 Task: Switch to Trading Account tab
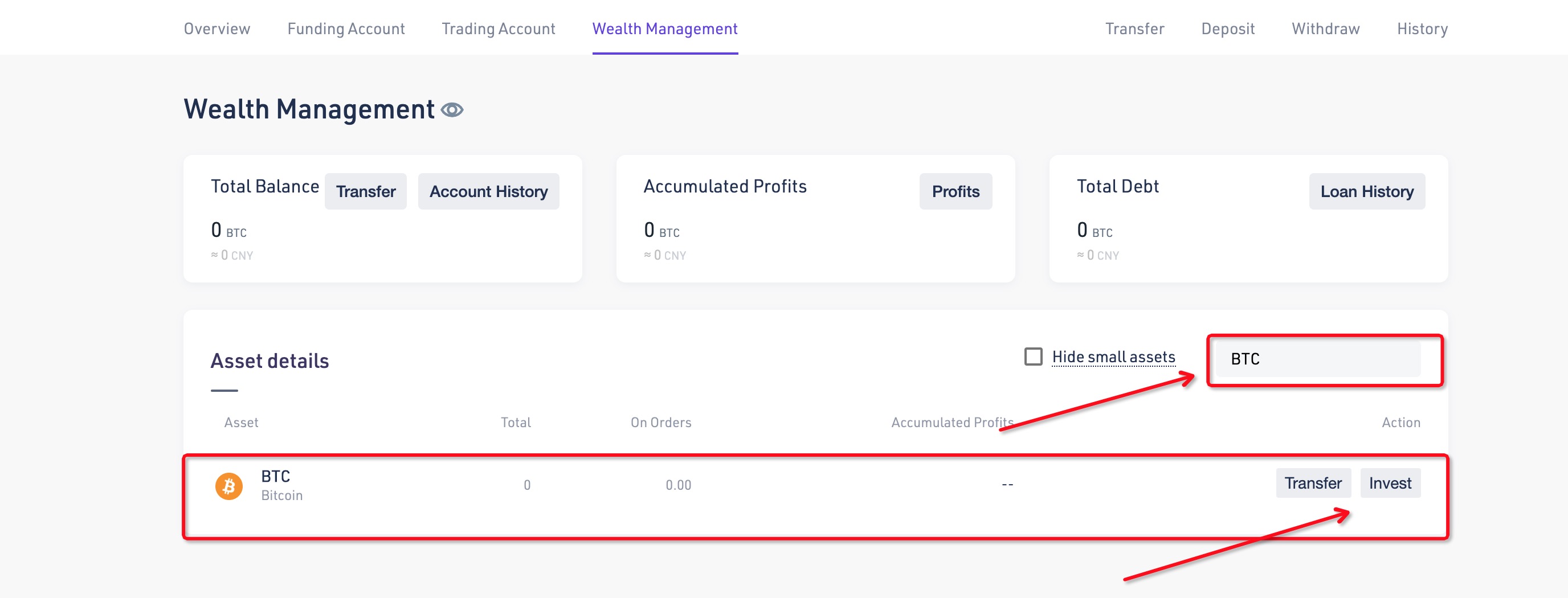[x=498, y=28]
